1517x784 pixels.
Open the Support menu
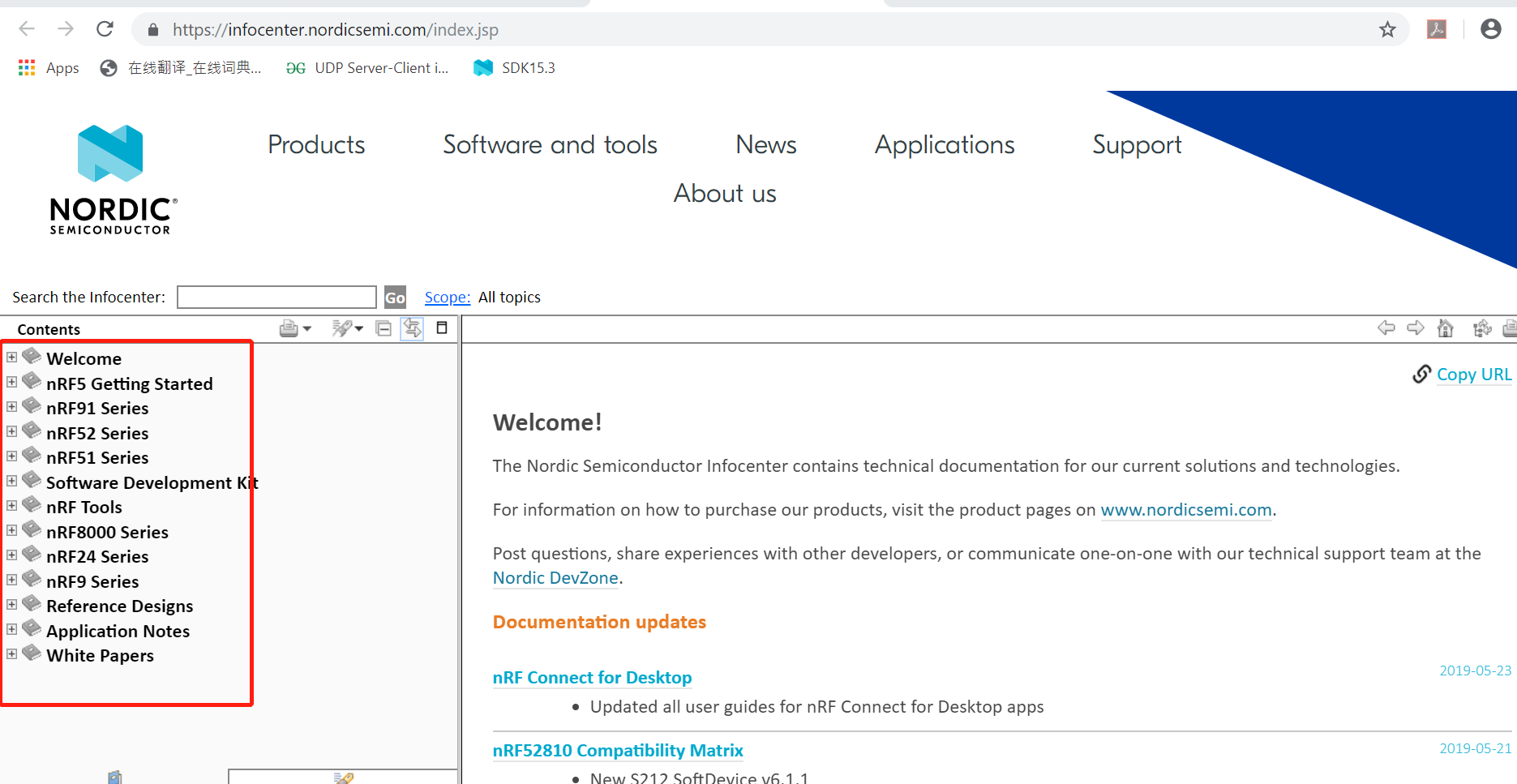coord(1136,144)
